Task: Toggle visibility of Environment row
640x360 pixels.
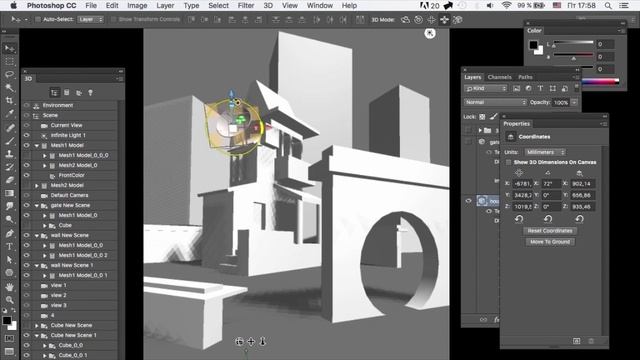Action: [27, 105]
